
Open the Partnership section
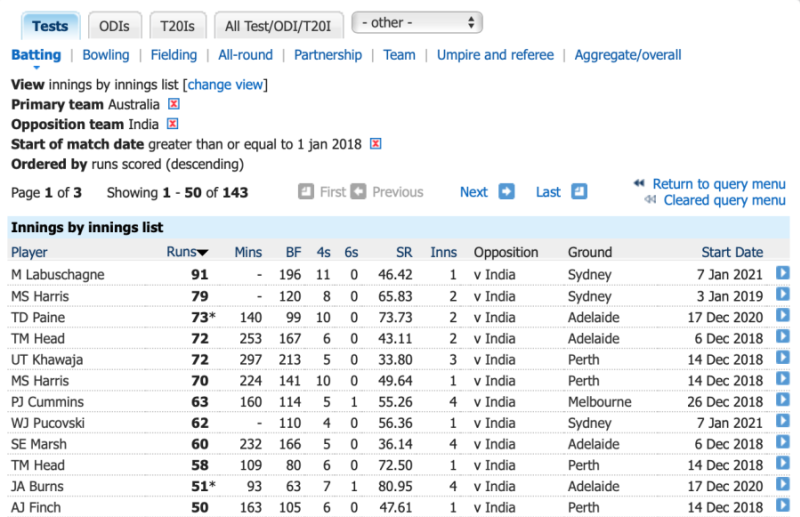pos(328,55)
